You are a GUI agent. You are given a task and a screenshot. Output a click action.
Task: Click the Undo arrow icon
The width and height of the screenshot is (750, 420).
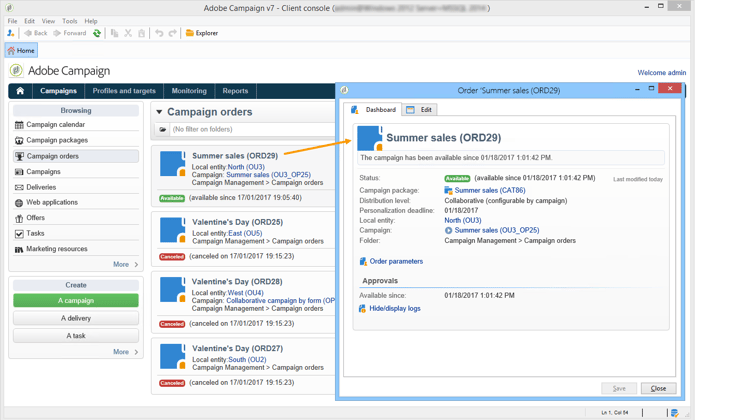coord(159,33)
